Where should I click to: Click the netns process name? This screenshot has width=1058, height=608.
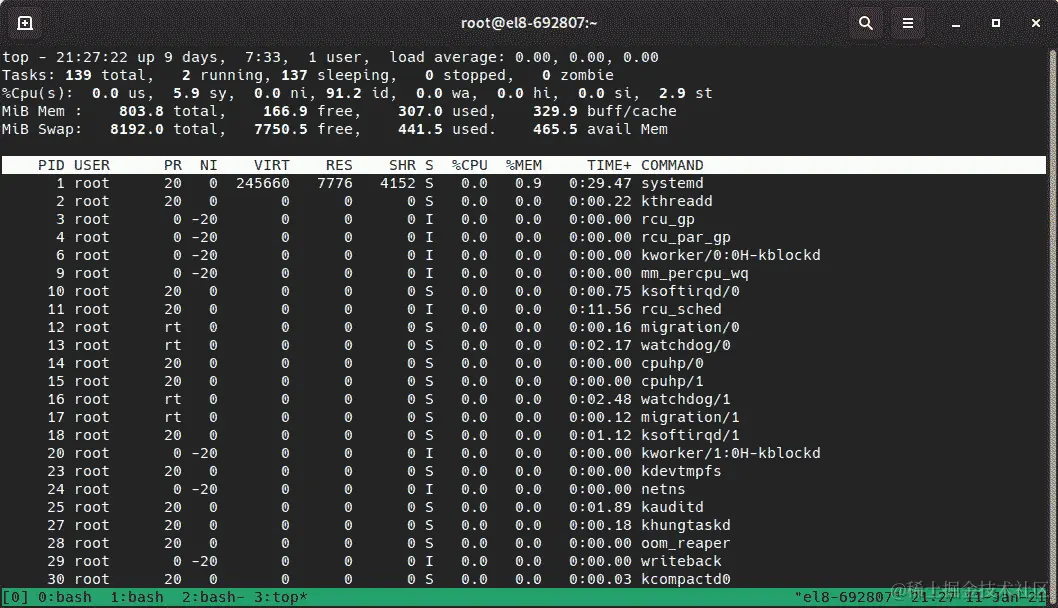(x=663, y=489)
